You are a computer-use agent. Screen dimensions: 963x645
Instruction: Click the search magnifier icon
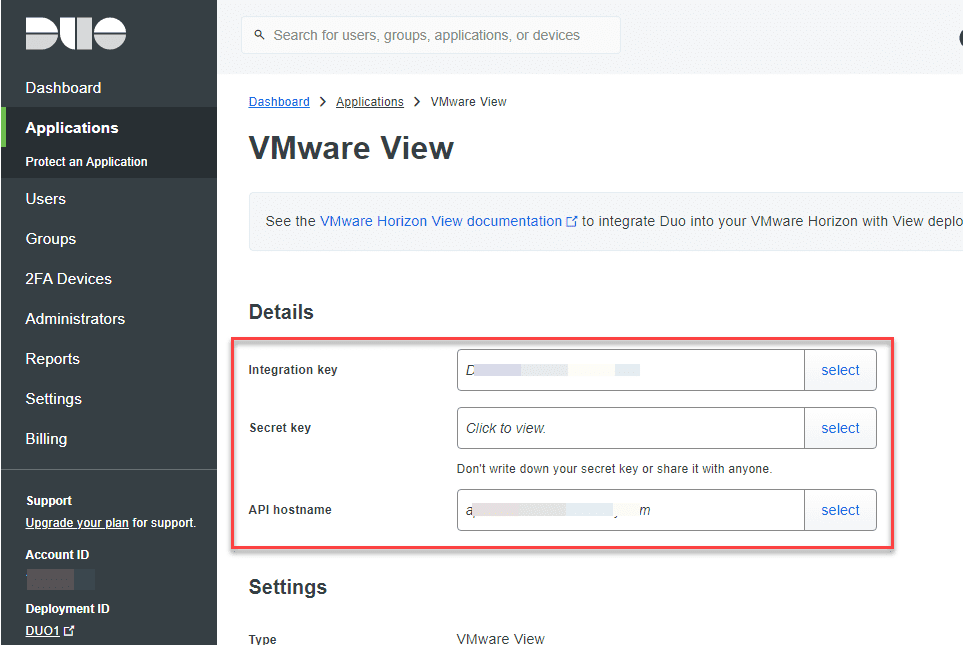point(260,34)
